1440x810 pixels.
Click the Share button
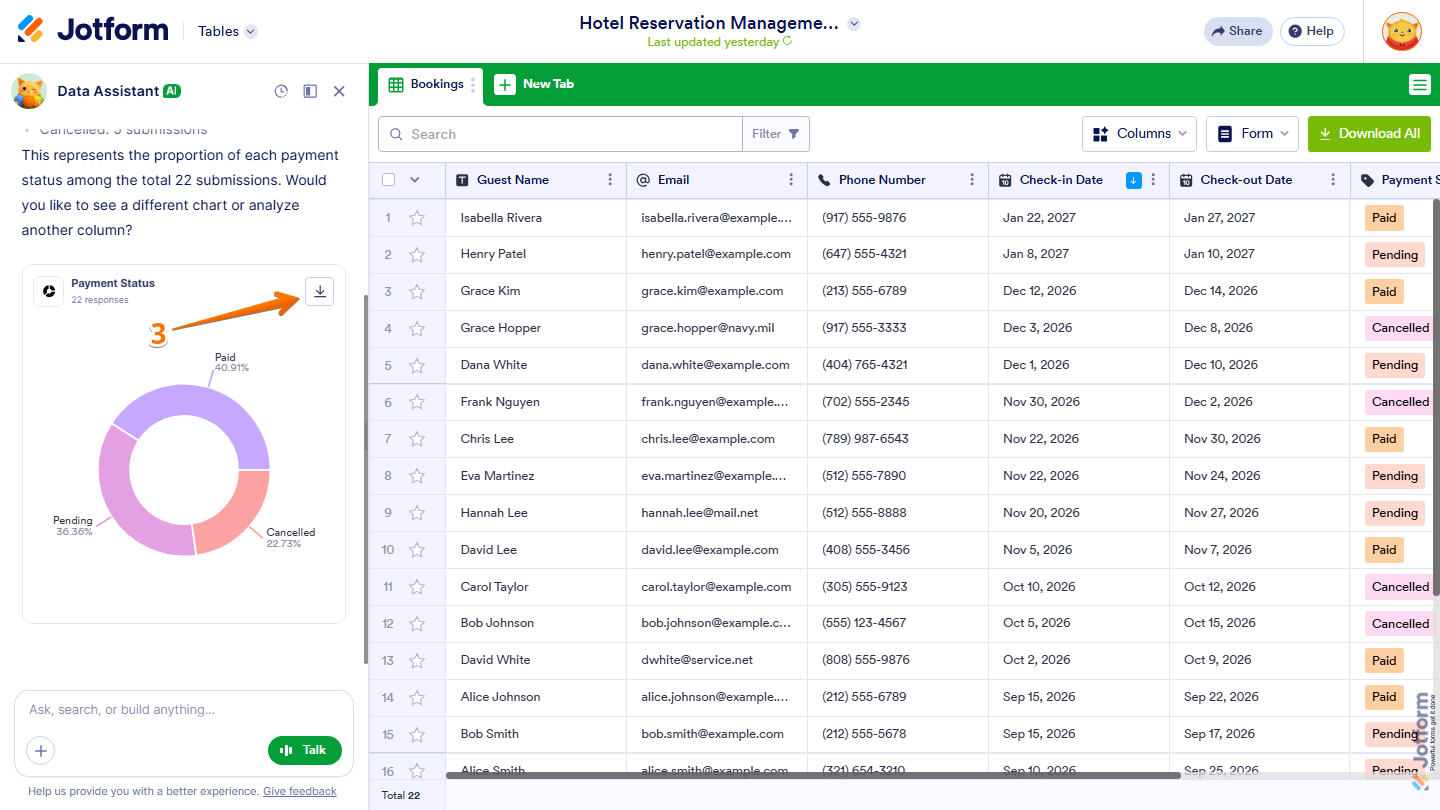pos(1237,31)
